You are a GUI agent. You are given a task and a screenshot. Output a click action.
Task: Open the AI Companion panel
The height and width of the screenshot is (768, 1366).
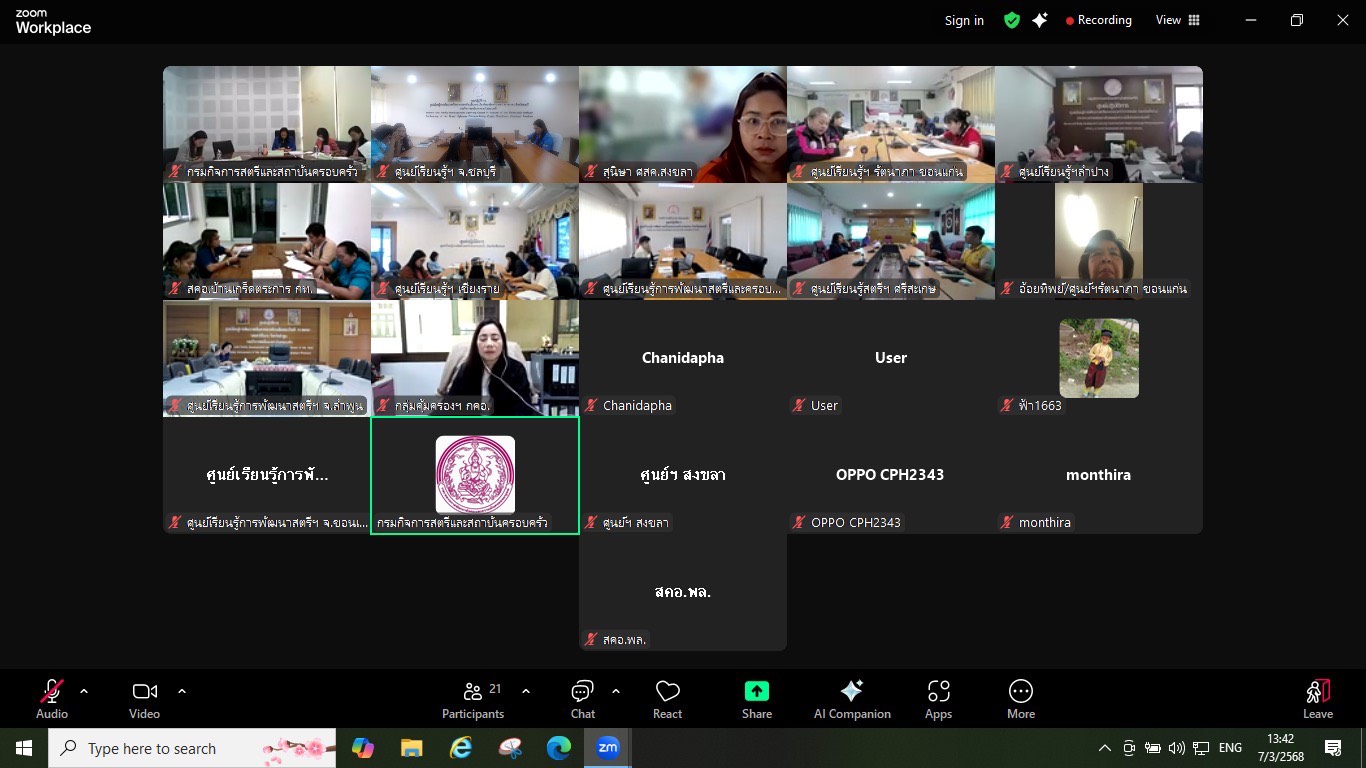tap(852, 698)
